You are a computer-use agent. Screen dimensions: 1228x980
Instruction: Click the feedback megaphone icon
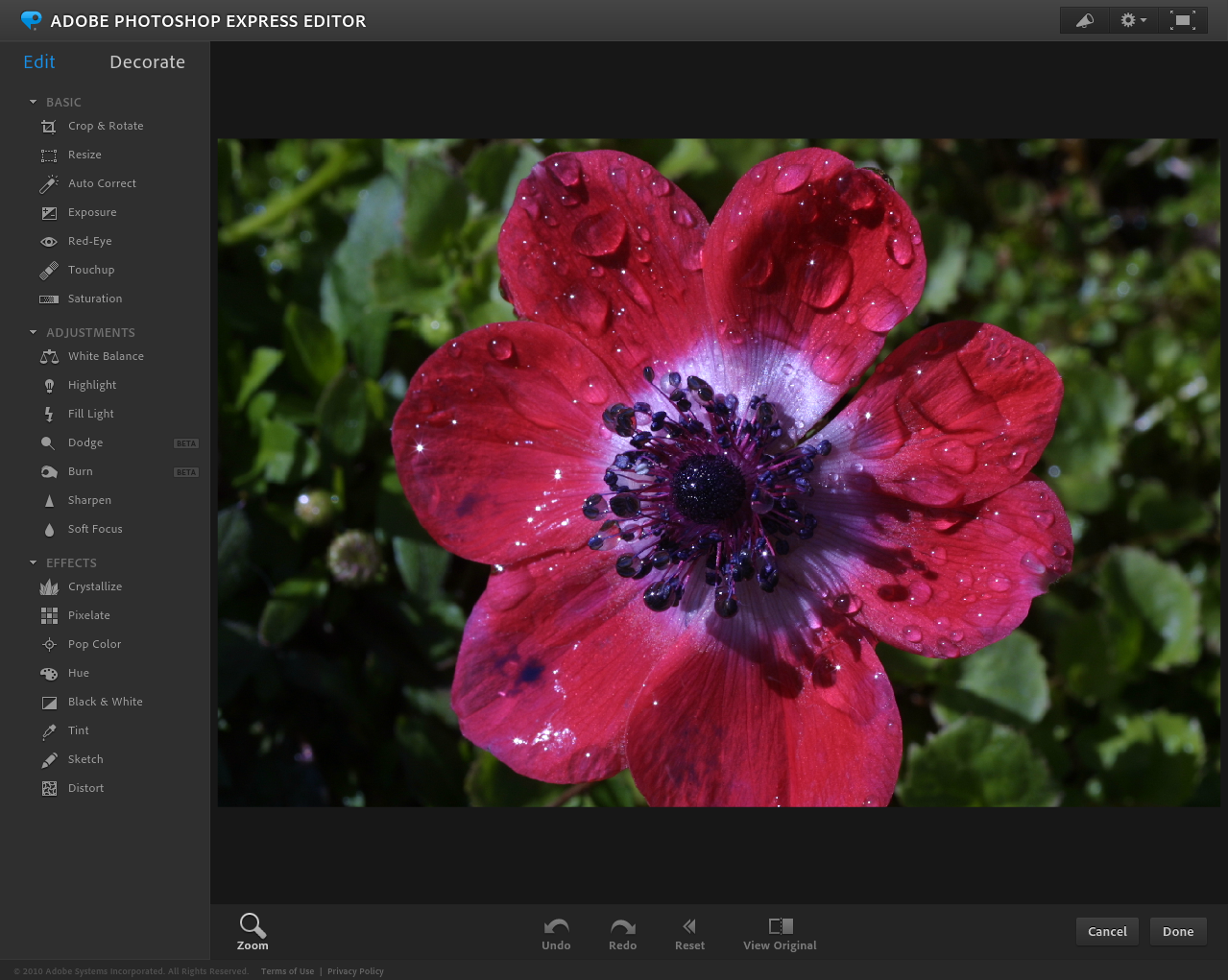(1083, 19)
